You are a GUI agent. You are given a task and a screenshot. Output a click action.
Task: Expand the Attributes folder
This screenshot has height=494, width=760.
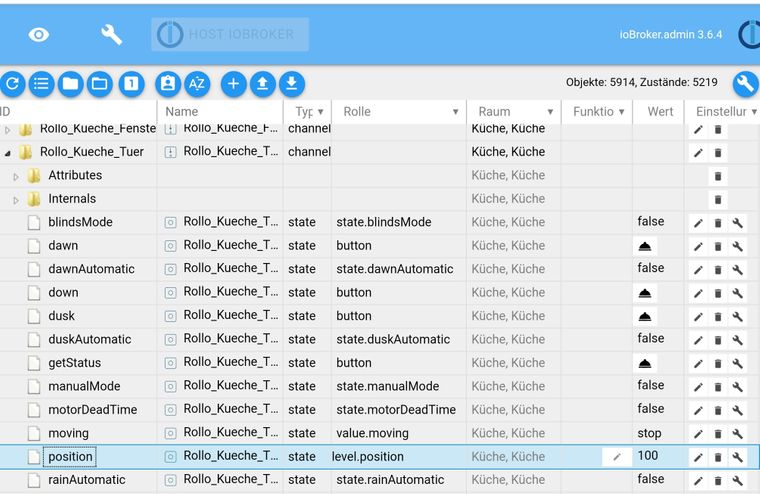(x=16, y=176)
